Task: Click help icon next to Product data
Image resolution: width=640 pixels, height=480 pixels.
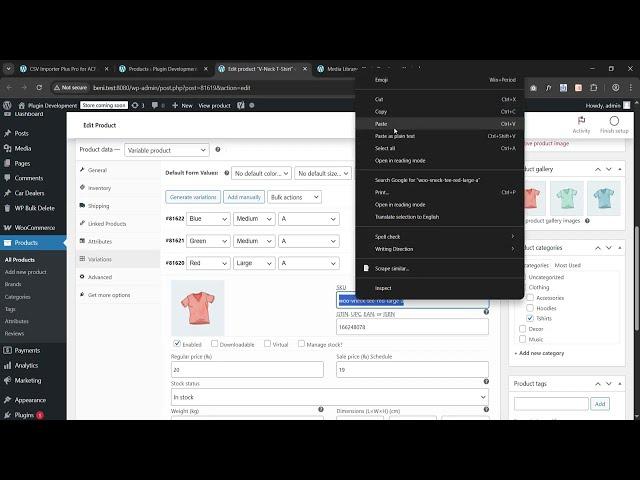Action: pos(218,150)
